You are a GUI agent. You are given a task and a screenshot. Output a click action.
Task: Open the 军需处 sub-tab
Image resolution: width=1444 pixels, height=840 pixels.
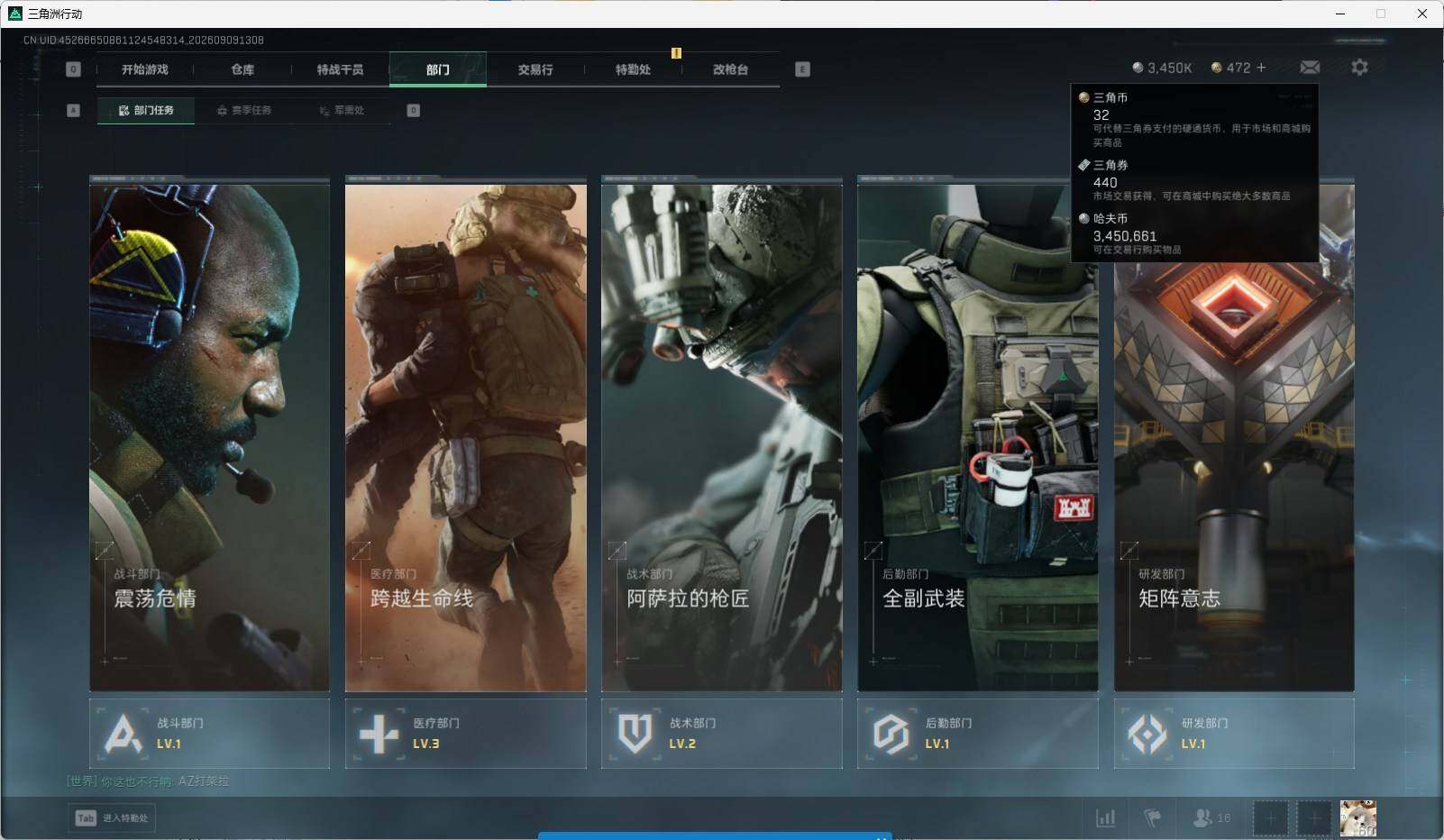click(x=342, y=110)
